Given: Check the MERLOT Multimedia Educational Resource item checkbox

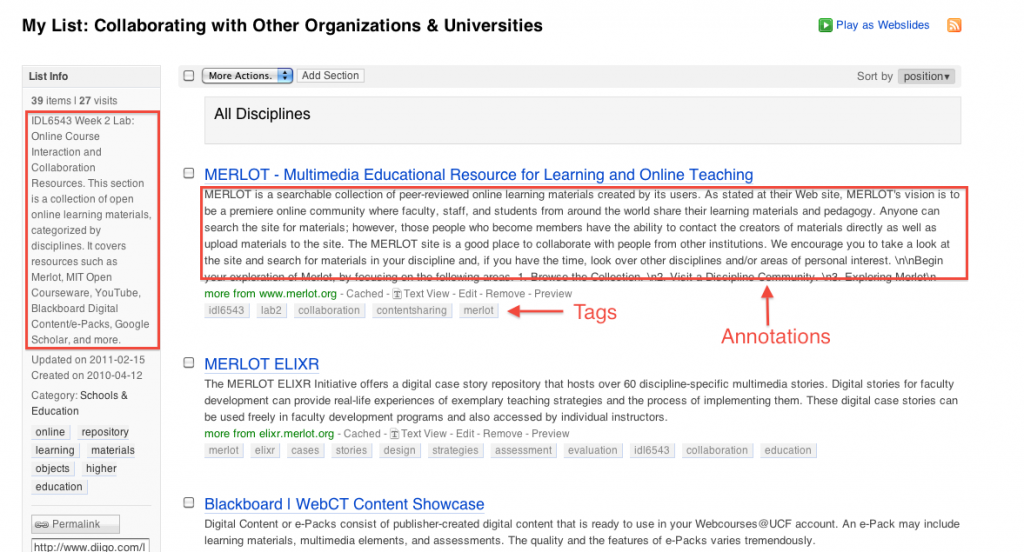Looking at the screenshot, I should 189,174.
